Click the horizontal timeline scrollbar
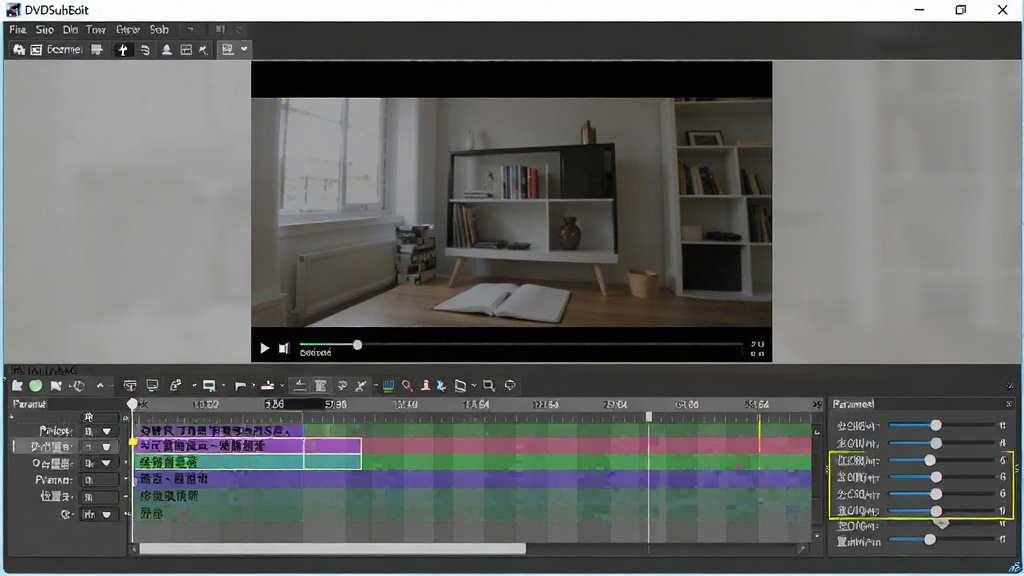The height and width of the screenshot is (576, 1024). point(332,549)
